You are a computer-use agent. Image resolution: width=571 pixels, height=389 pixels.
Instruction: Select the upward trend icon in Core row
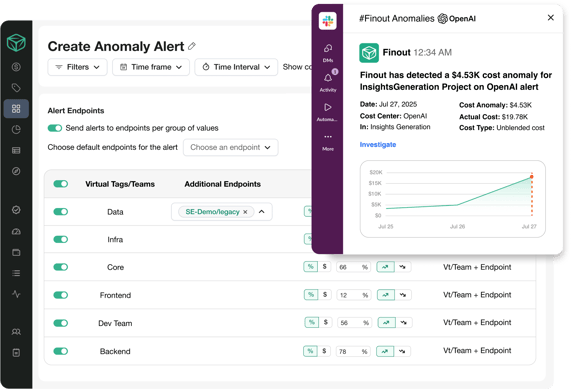tap(385, 267)
